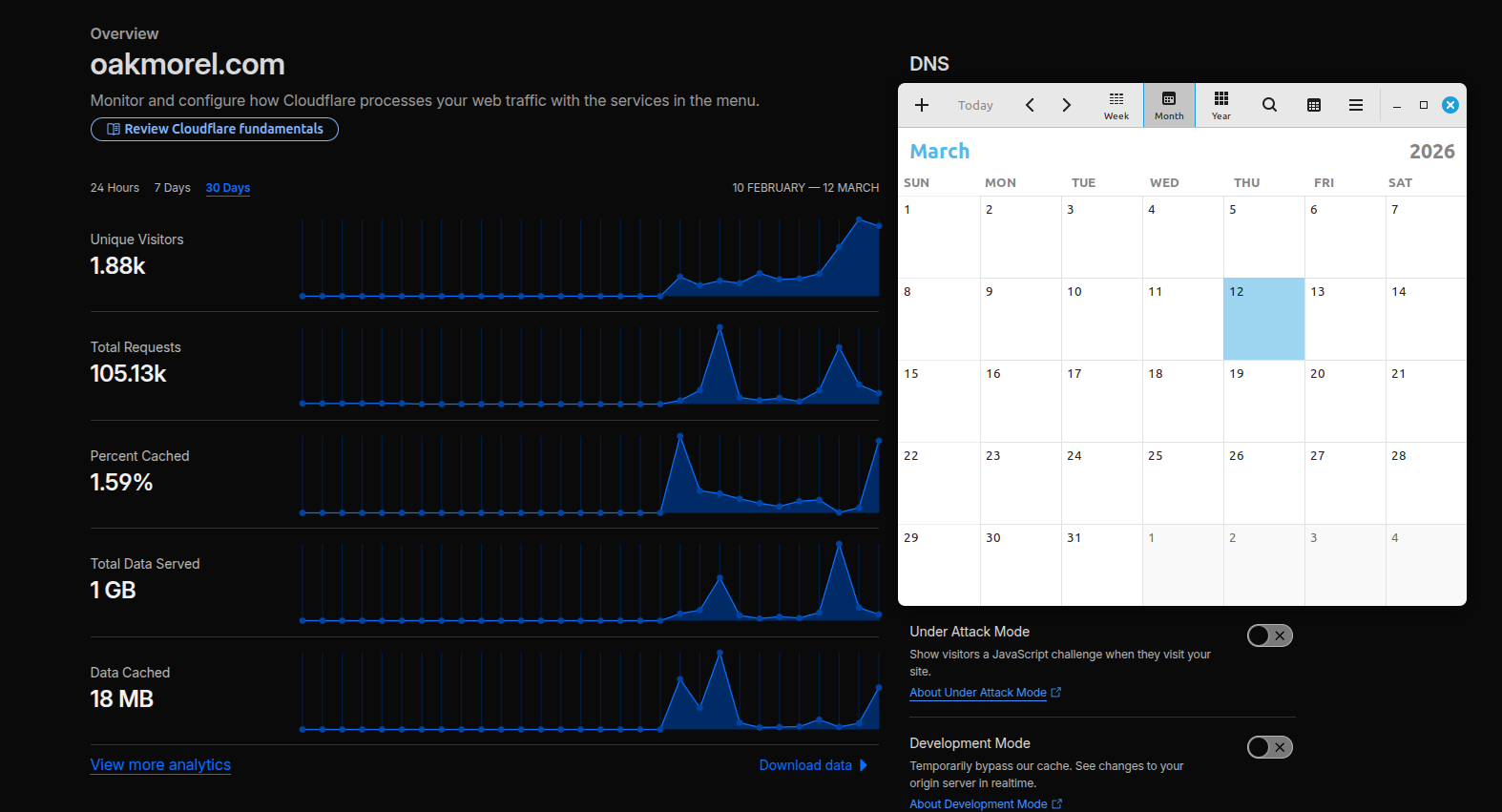Show analytics for 24 Hours

tap(115, 188)
